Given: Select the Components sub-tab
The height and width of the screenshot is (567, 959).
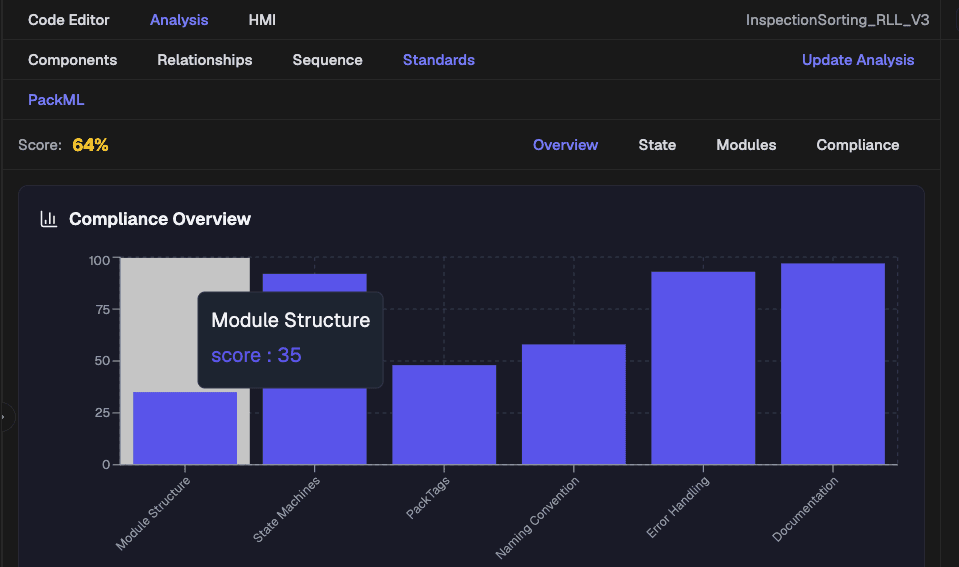Looking at the screenshot, I should point(73,60).
